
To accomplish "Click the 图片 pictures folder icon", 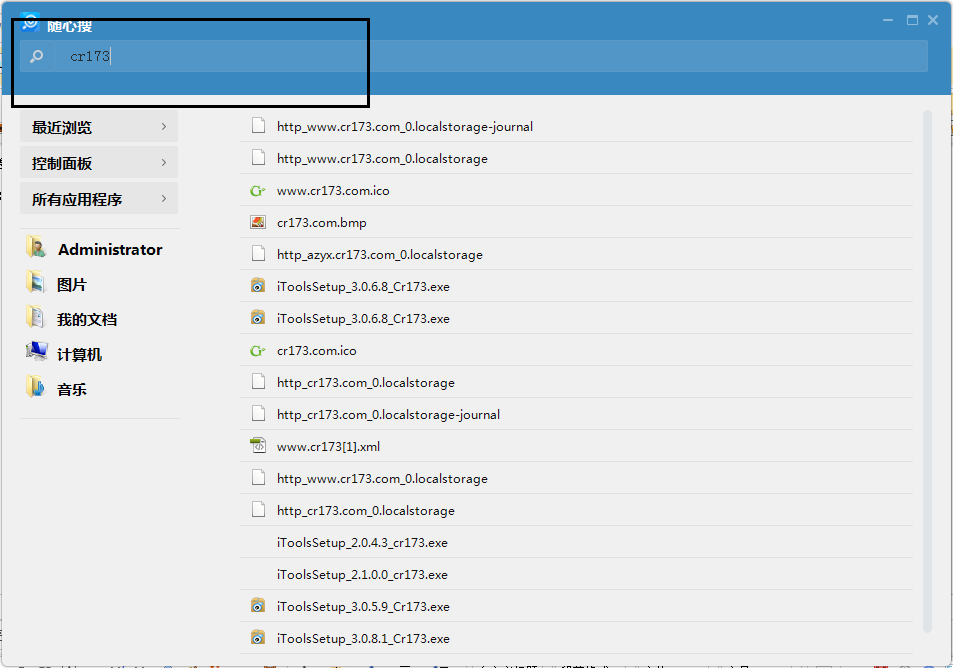I will click(x=36, y=282).
